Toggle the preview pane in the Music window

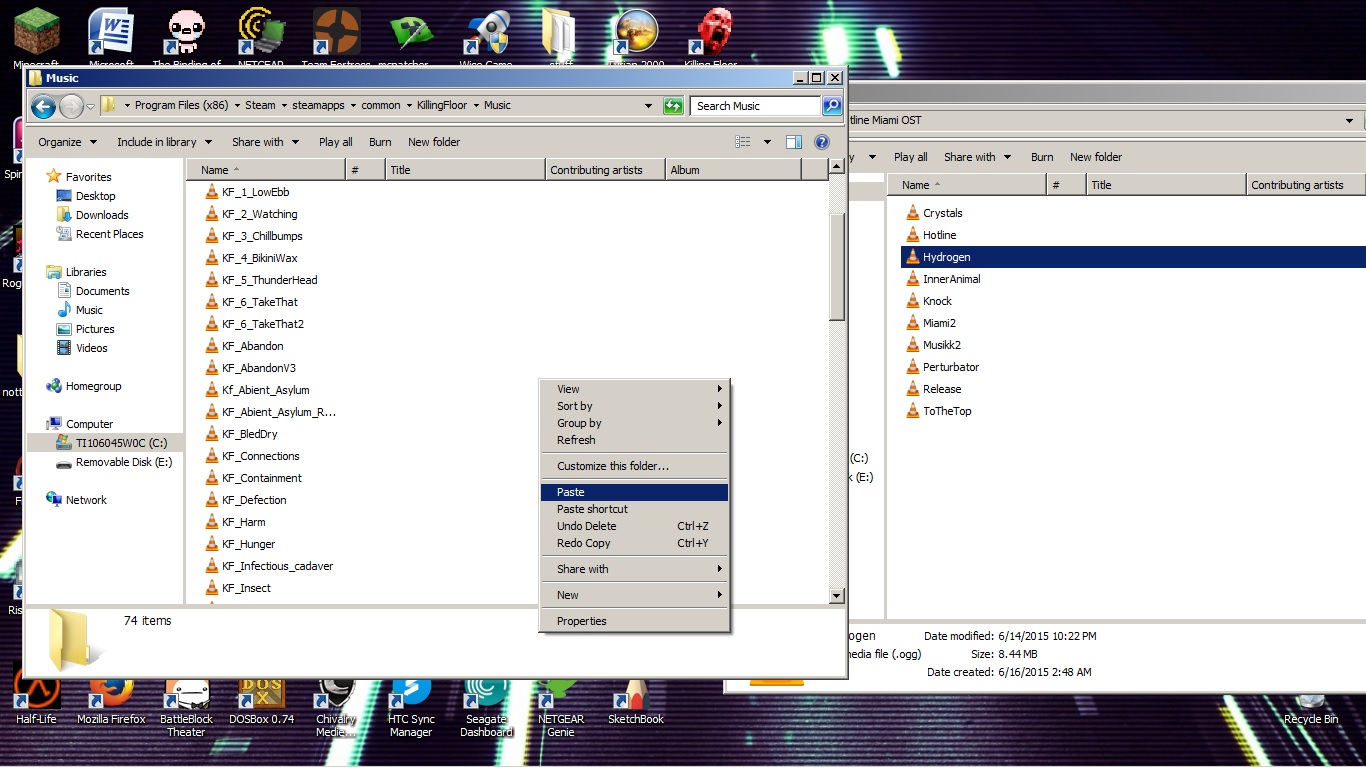[794, 142]
